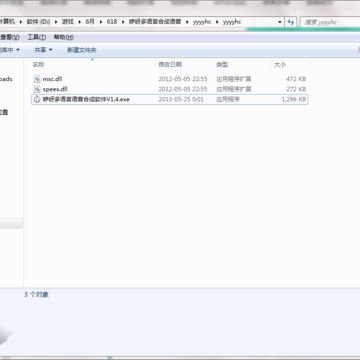The height and width of the screenshot is (360, 360).
Task: Go to the parent yyyyhc folder in breadcrumb
Action: (x=202, y=22)
